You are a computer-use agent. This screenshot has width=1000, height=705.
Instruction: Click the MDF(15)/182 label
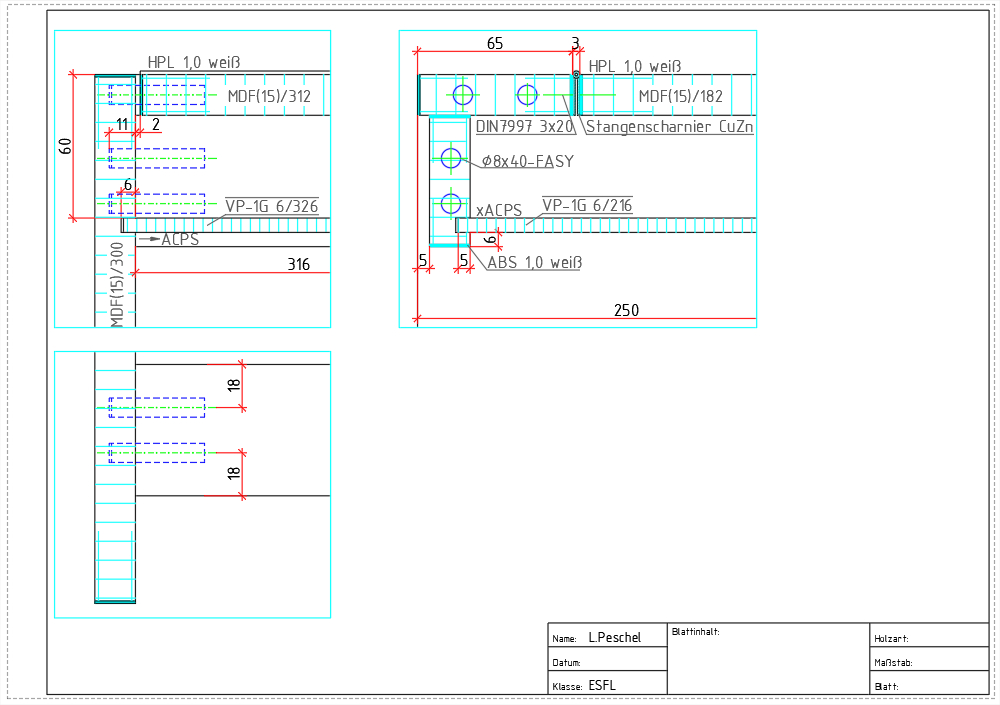(680, 96)
